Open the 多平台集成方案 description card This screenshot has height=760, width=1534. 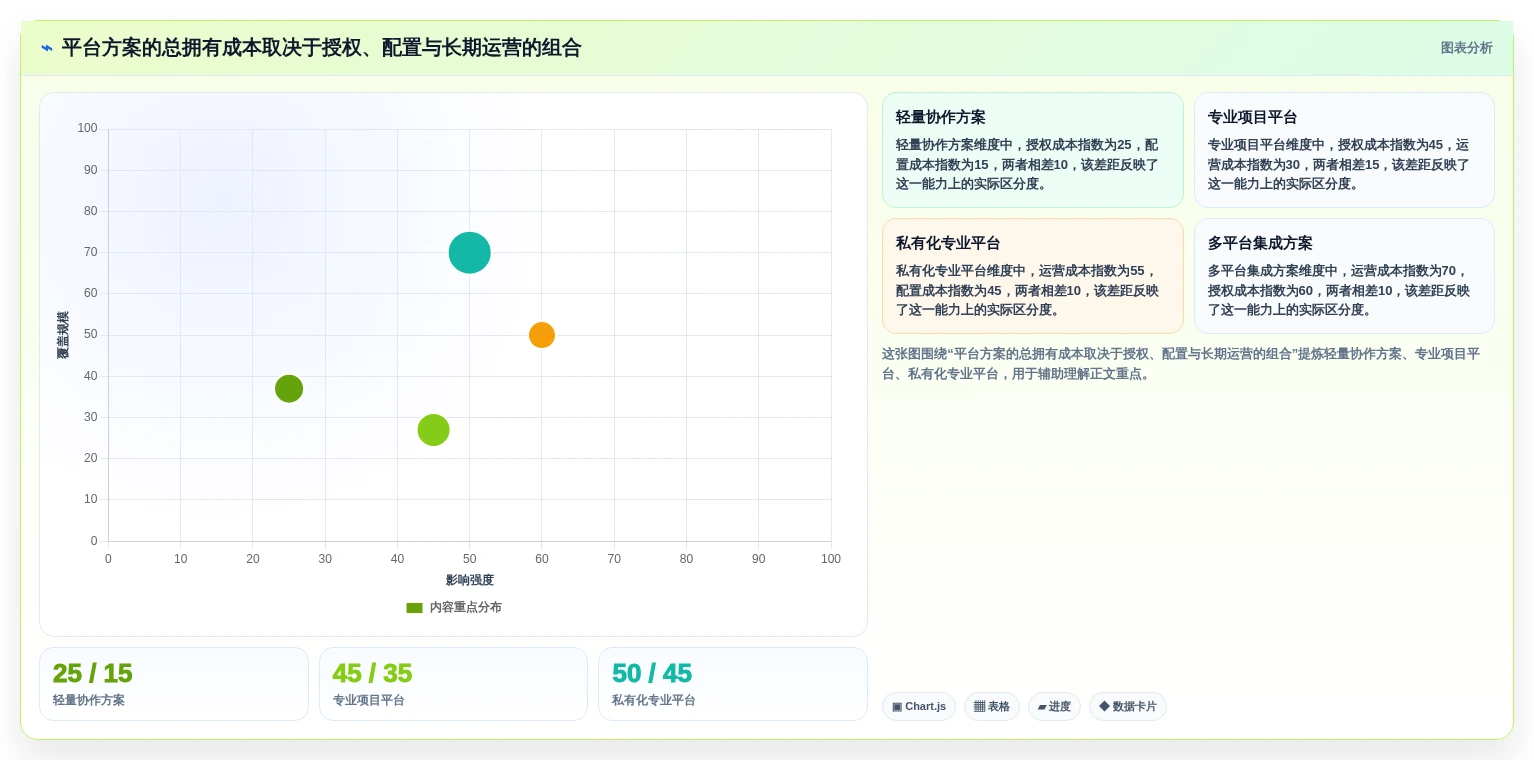pos(1344,276)
